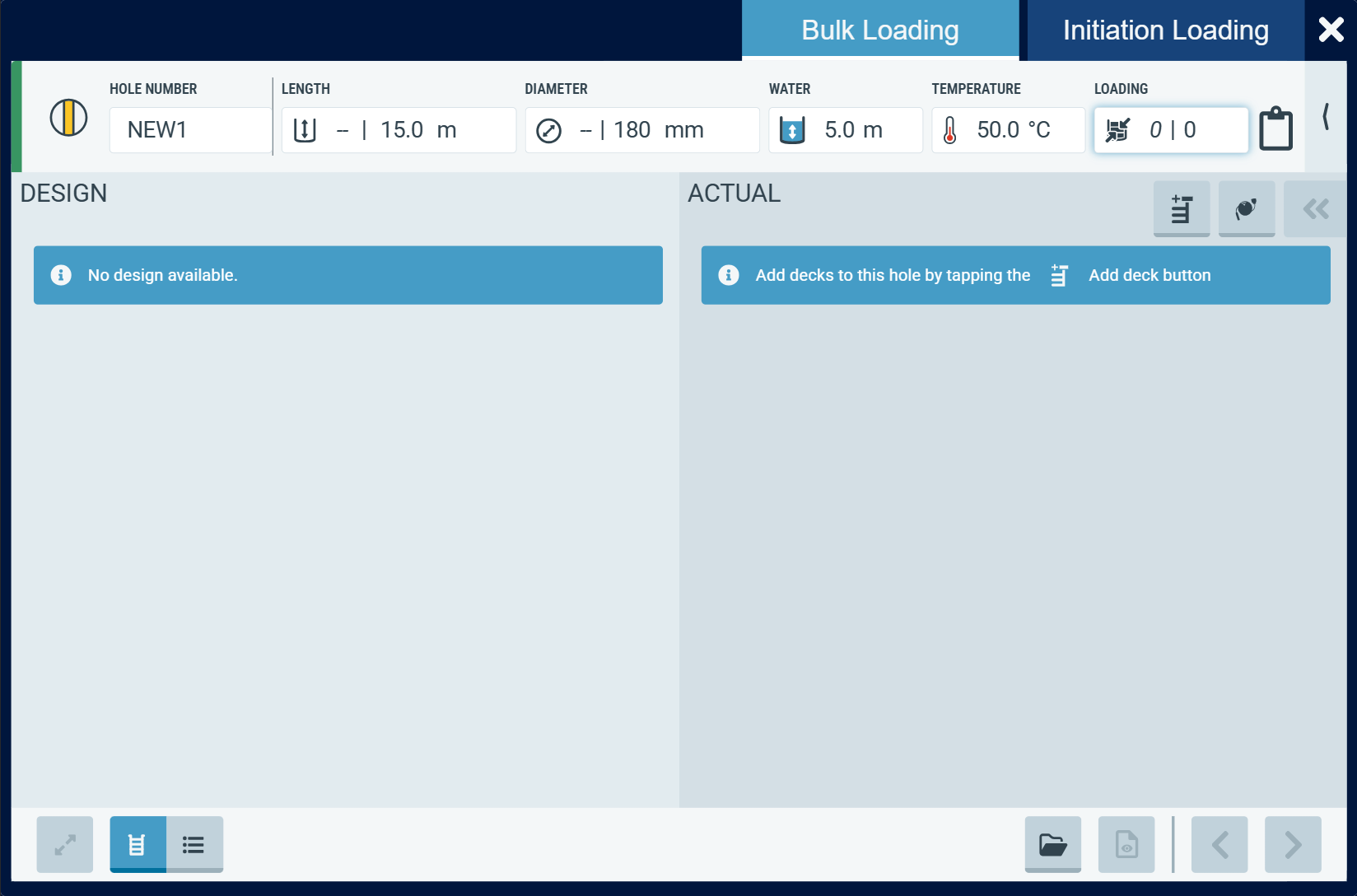Click the ACTUAL panel heading
This screenshot has height=896, width=1357.
tap(734, 193)
